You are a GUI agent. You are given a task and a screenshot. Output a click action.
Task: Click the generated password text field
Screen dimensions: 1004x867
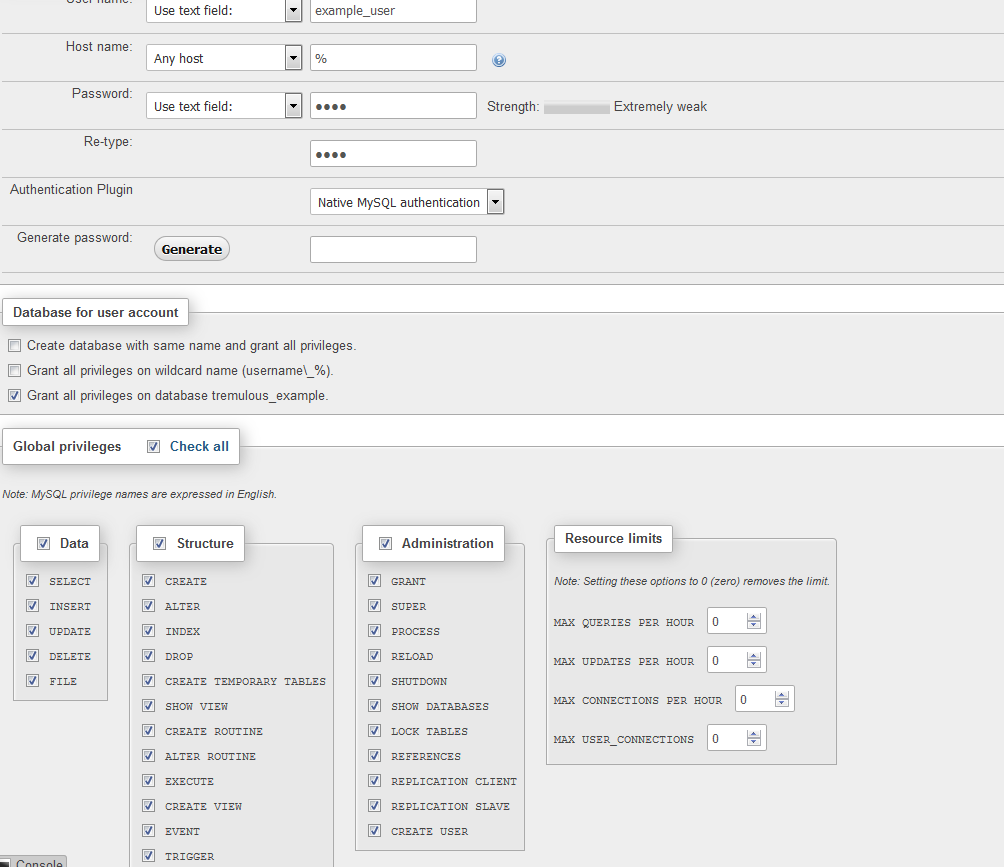click(393, 249)
